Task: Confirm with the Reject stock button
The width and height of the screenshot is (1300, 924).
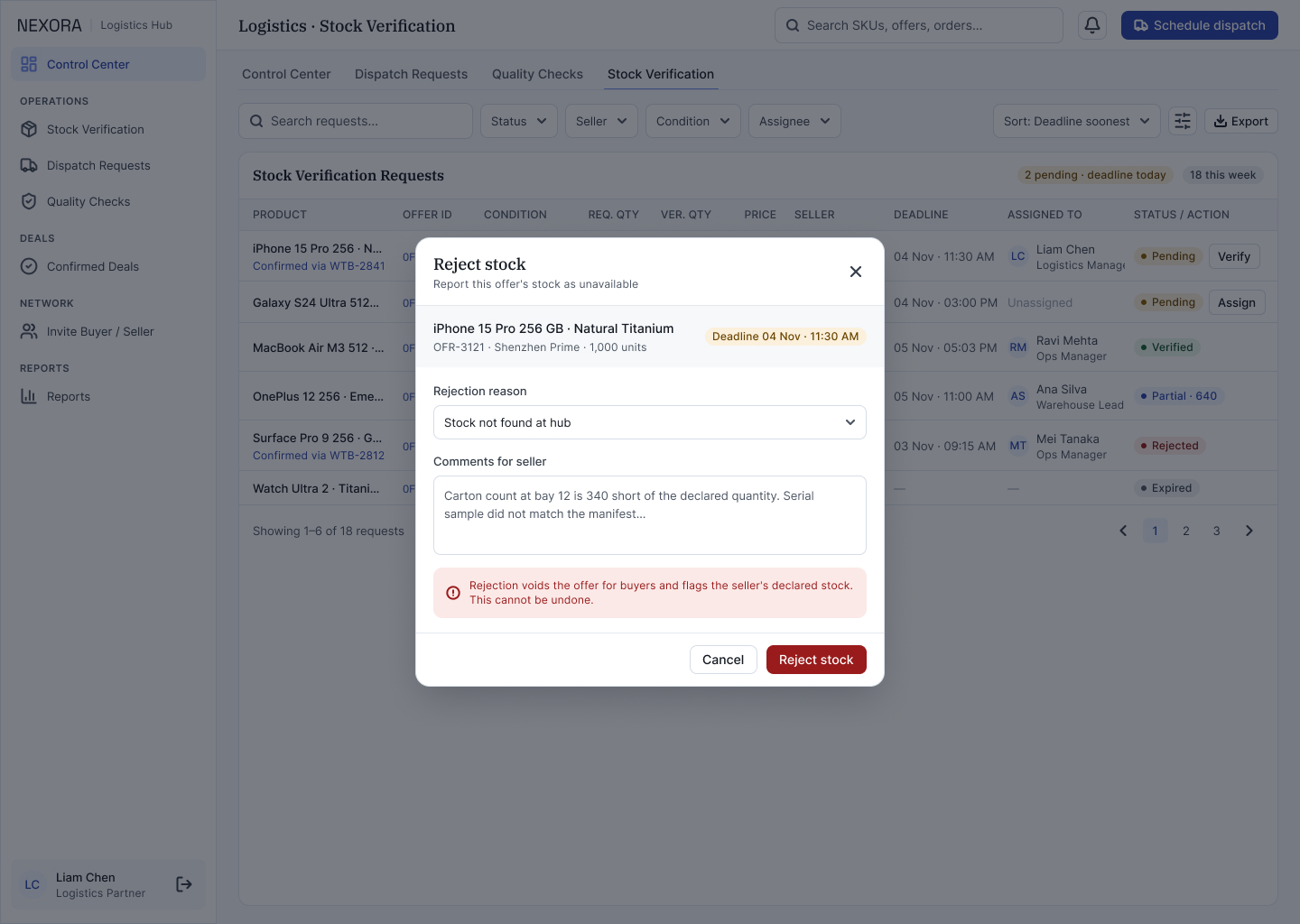Action: tap(816, 660)
